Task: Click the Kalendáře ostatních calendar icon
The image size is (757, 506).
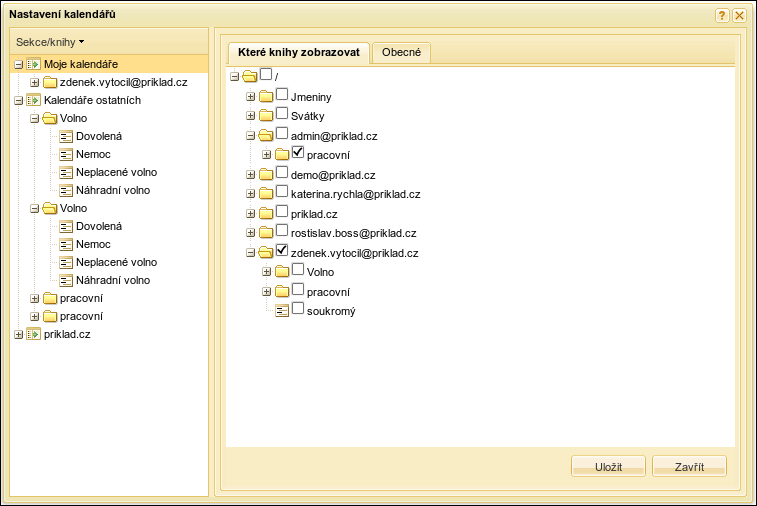Action: pyautogui.click(x=34, y=100)
